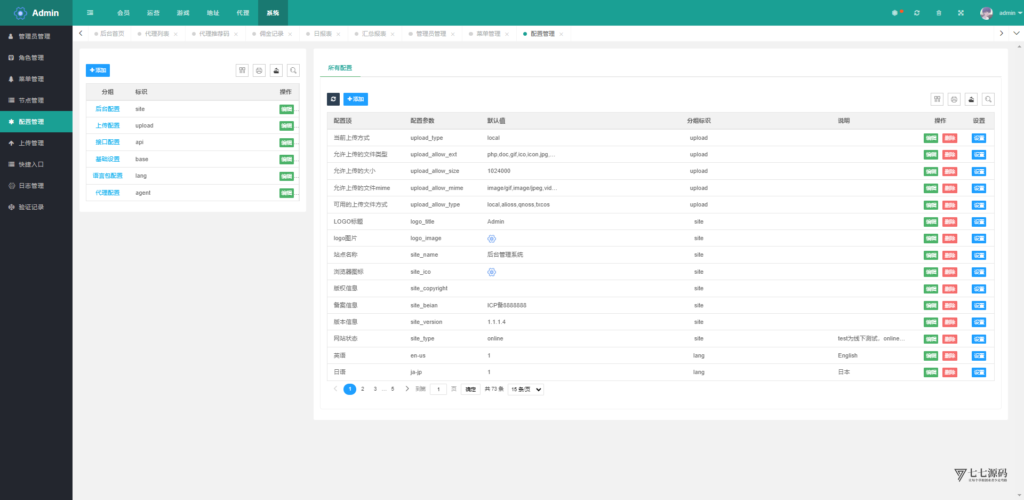Go to page 2 in pagination
The image size is (1024, 500).
click(x=363, y=389)
